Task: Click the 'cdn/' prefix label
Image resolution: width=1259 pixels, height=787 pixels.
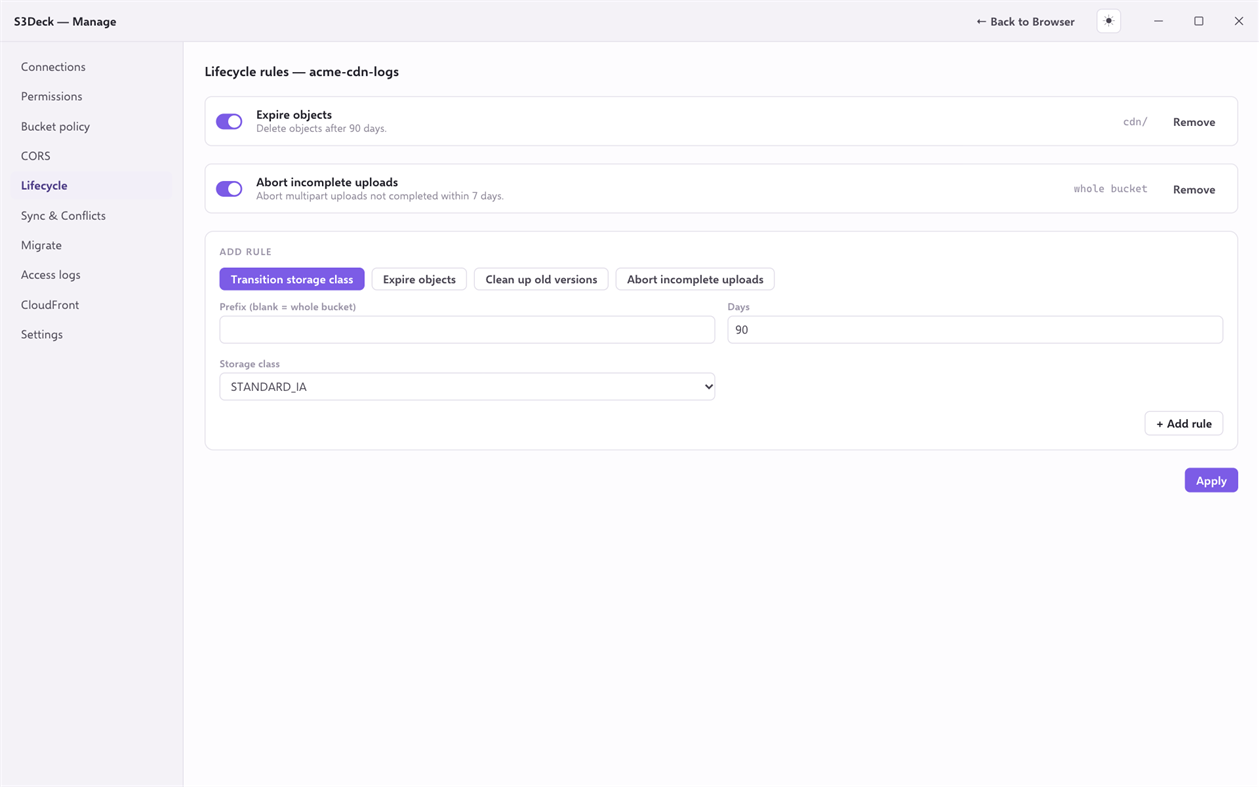Action: pos(1135,122)
